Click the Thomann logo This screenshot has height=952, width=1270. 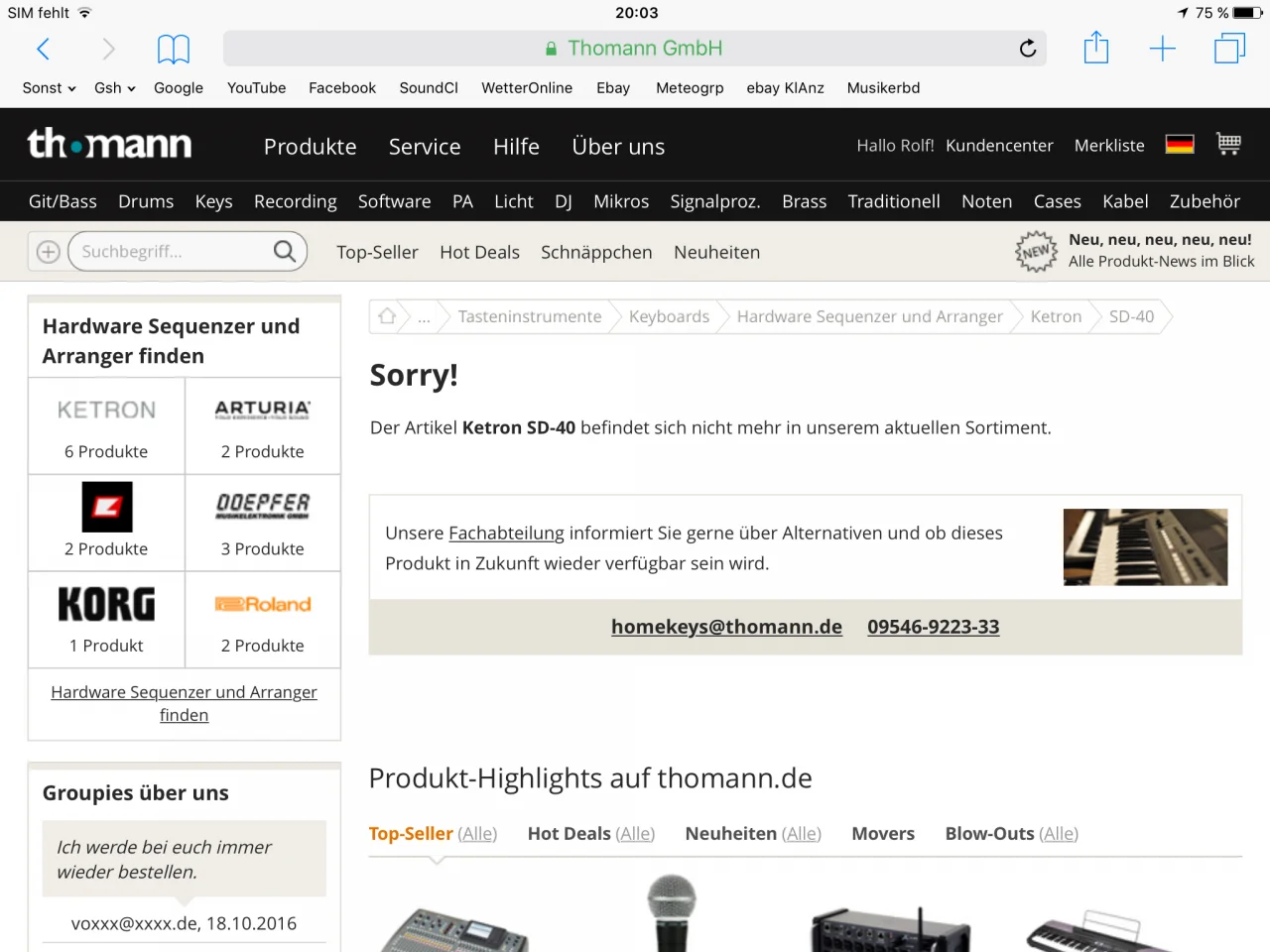click(x=109, y=144)
